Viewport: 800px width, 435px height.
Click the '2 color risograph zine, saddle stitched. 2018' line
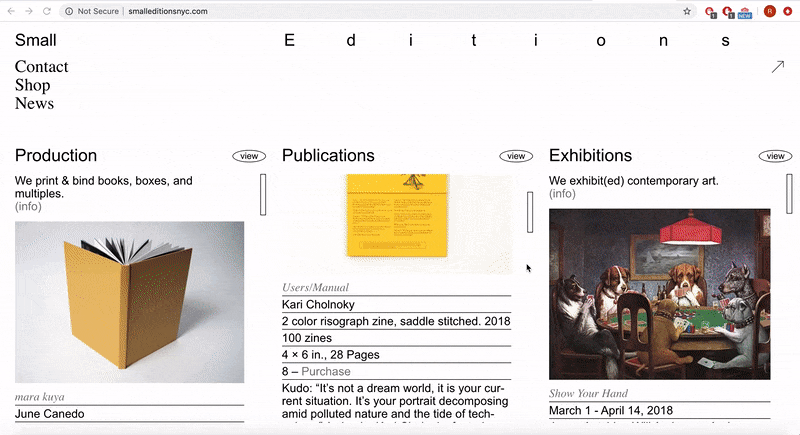click(x=396, y=321)
